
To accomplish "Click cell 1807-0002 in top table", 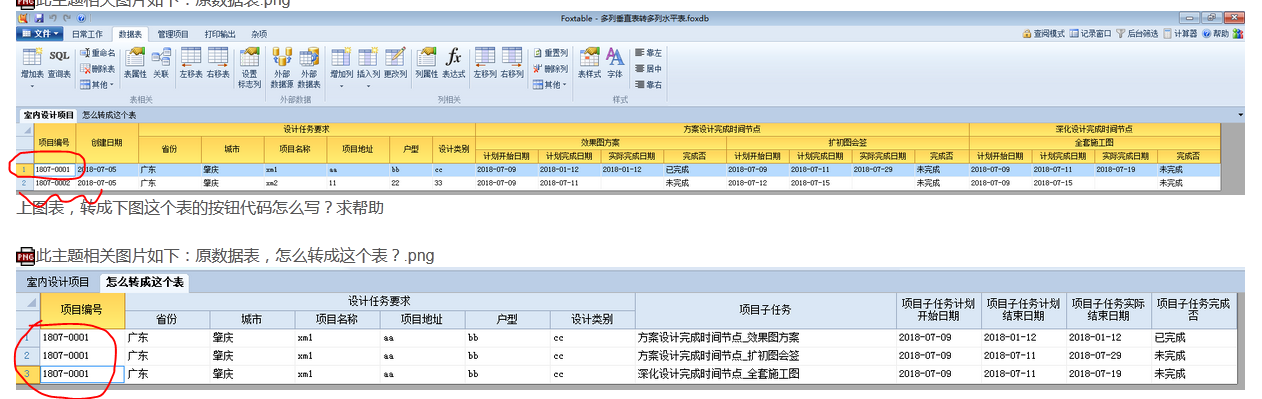I will point(55,183).
